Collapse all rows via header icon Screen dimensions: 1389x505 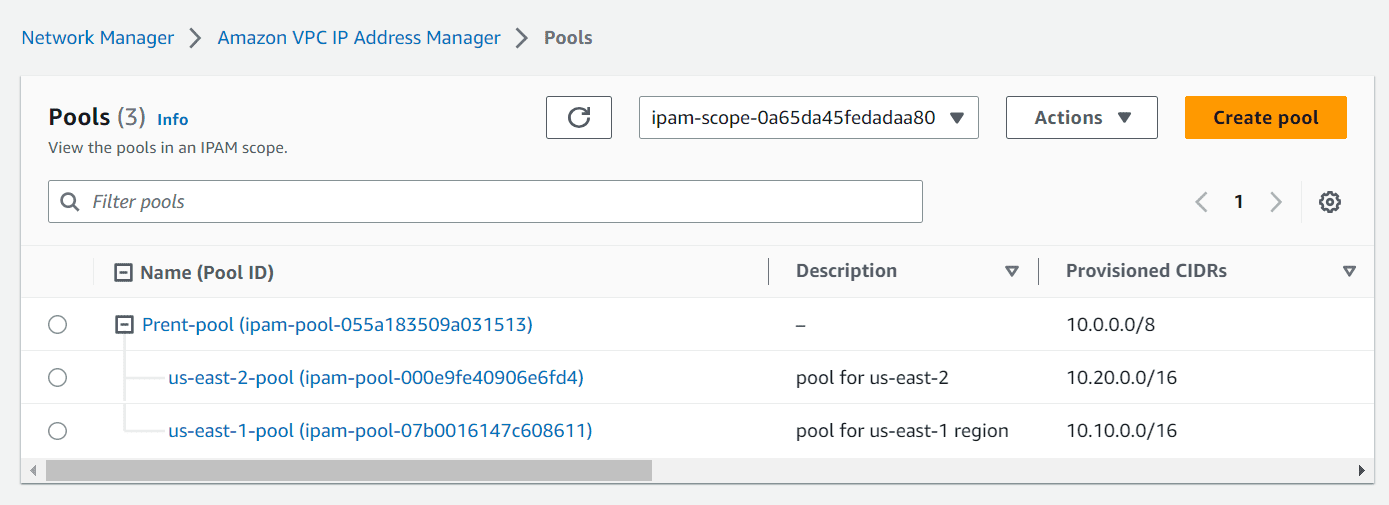tap(124, 272)
